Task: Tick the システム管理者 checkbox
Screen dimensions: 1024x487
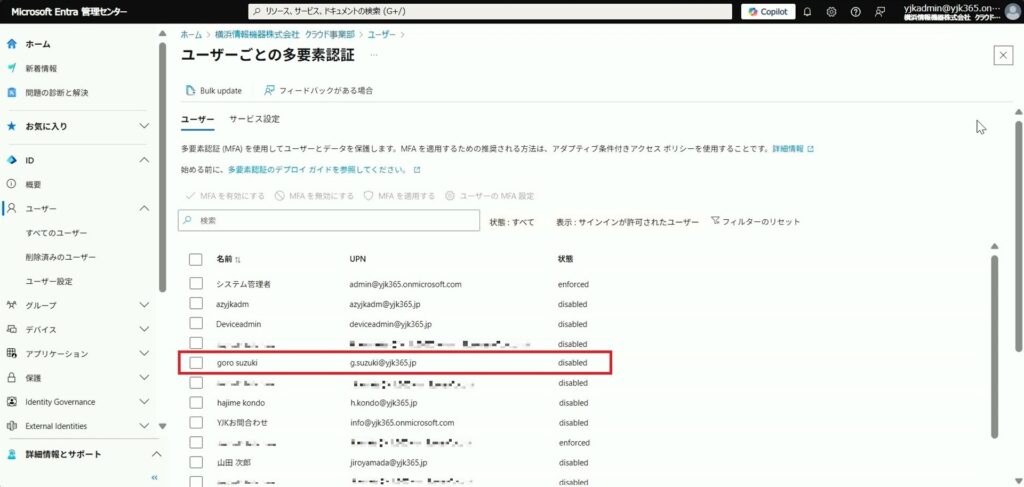Action: tap(196, 284)
